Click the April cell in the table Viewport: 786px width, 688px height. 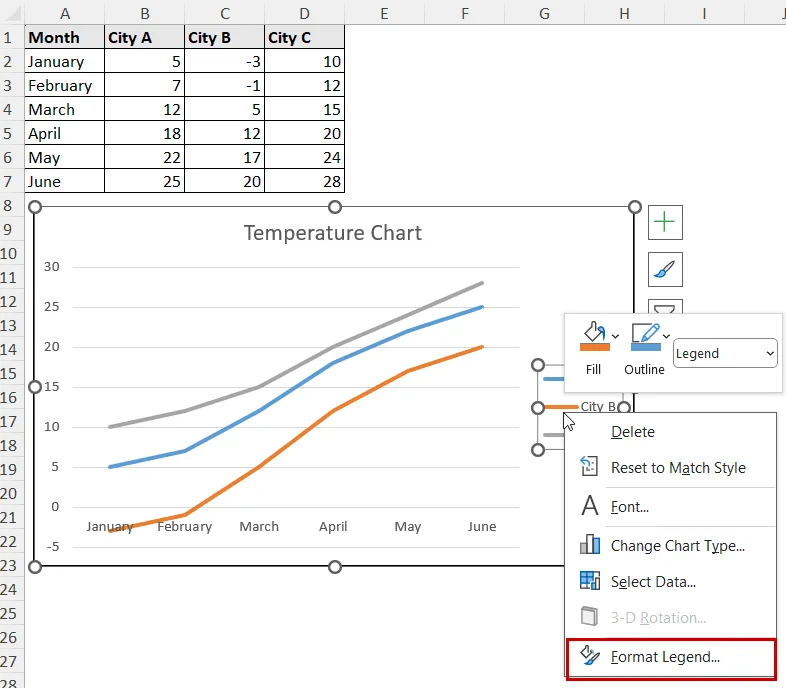click(65, 134)
